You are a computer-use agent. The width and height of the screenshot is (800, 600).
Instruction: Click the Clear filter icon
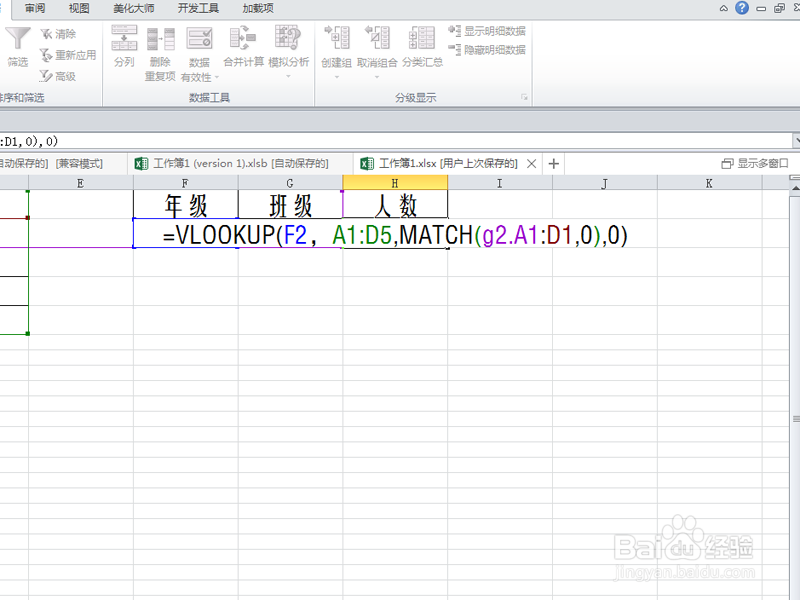[46, 34]
